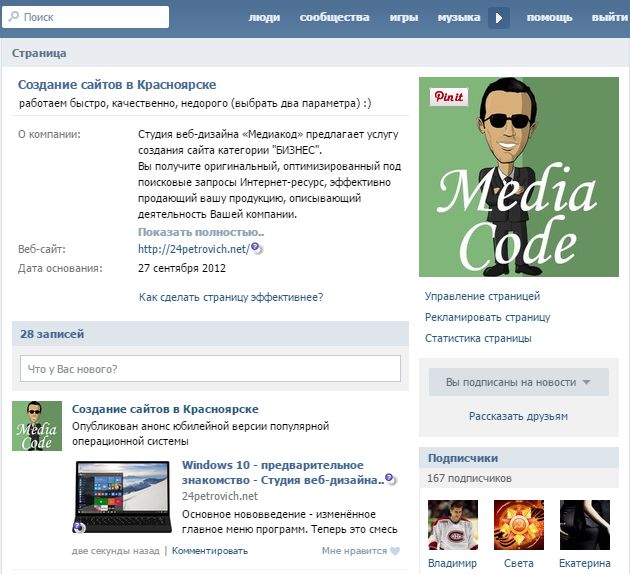
Task: Open the сообщества menu item
Action: 334,17
